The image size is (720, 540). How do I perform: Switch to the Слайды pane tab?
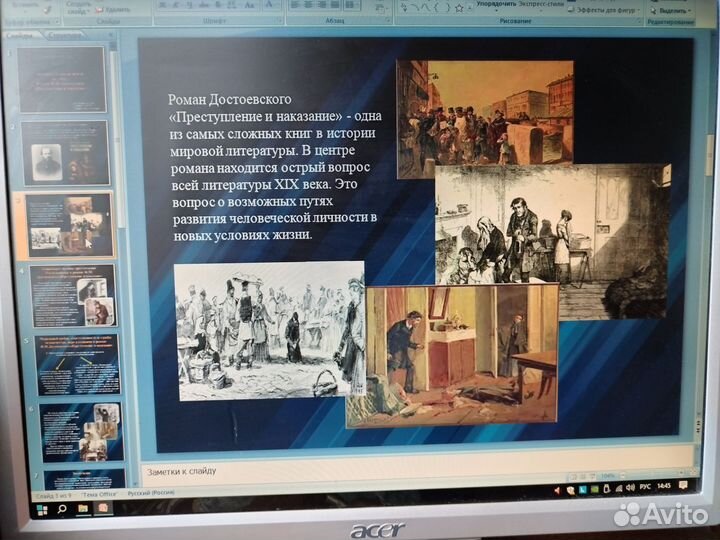pyautogui.click(x=22, y=36)
